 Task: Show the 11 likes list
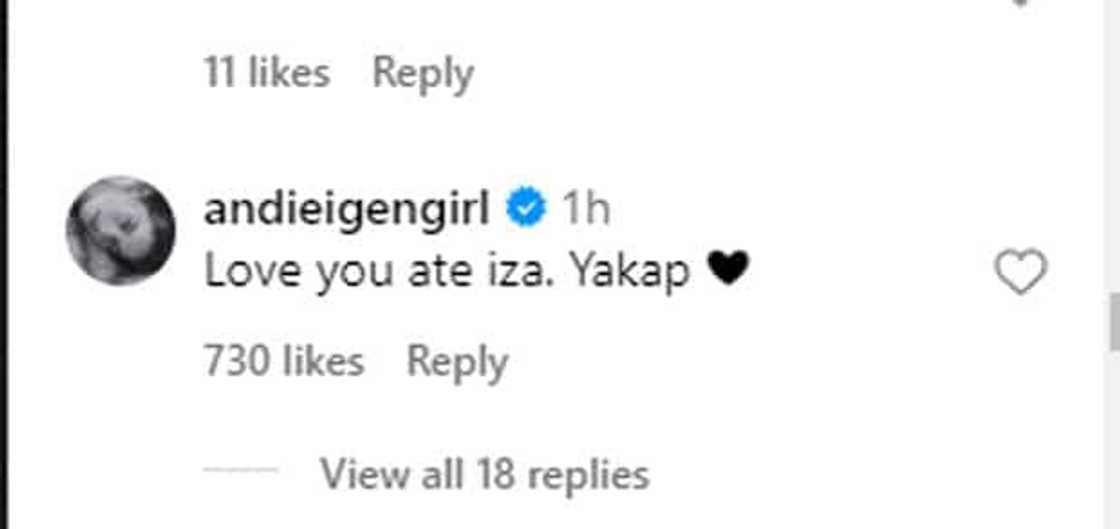(266, 73)
